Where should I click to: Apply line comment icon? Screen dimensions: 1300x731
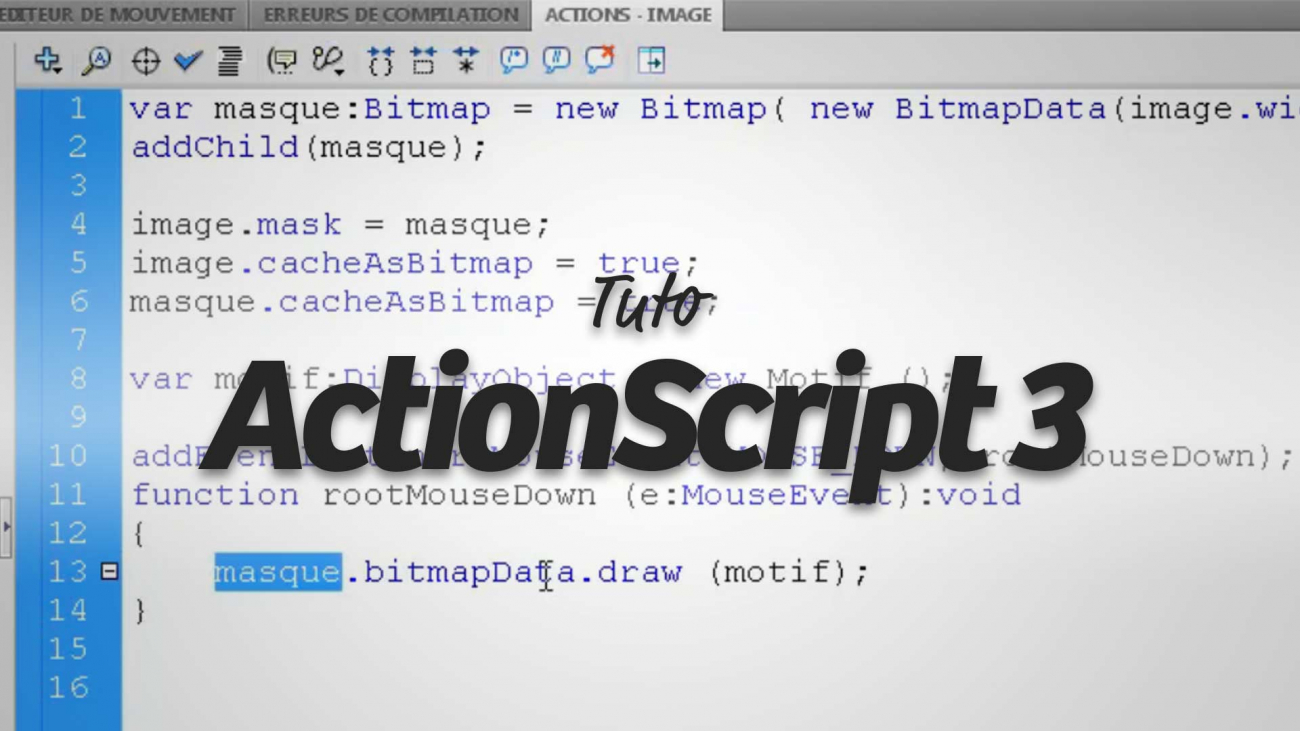tap(556, 62)
